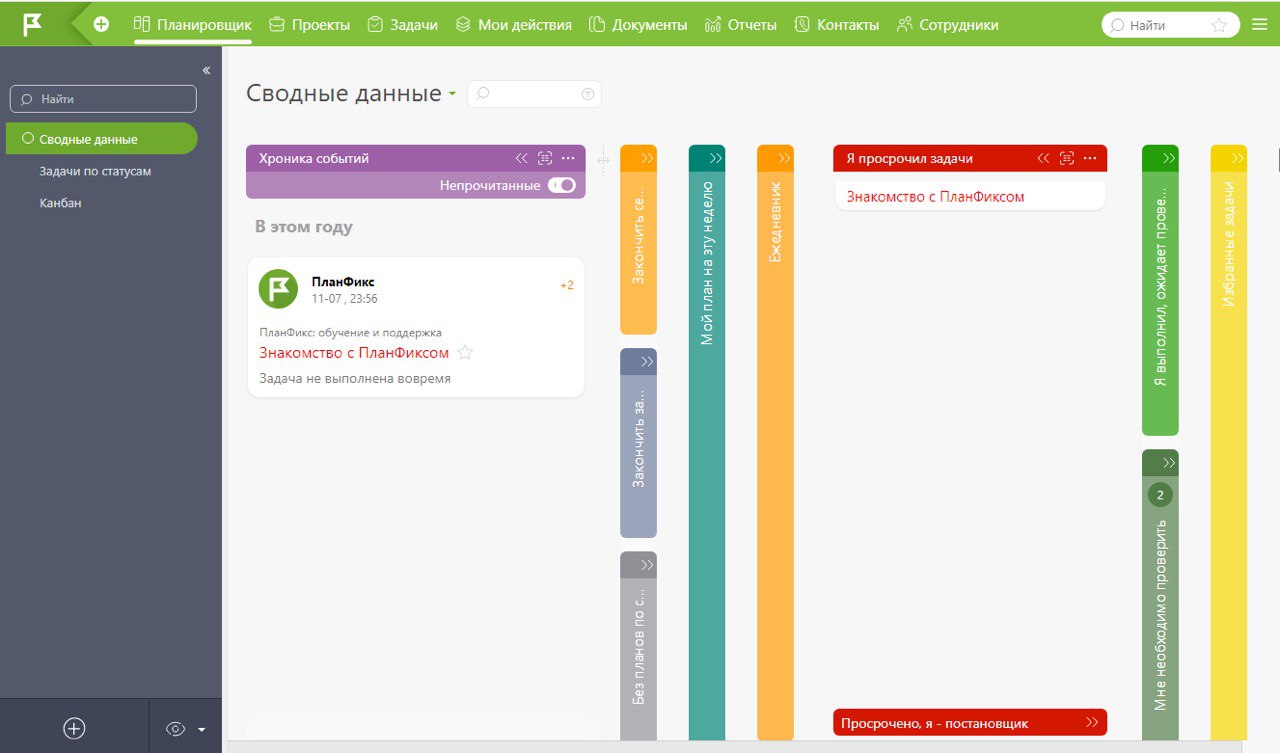Viewport: 1280px width, 753px height.
Task: Click the sidebar Найти search field
Action: 103,99
